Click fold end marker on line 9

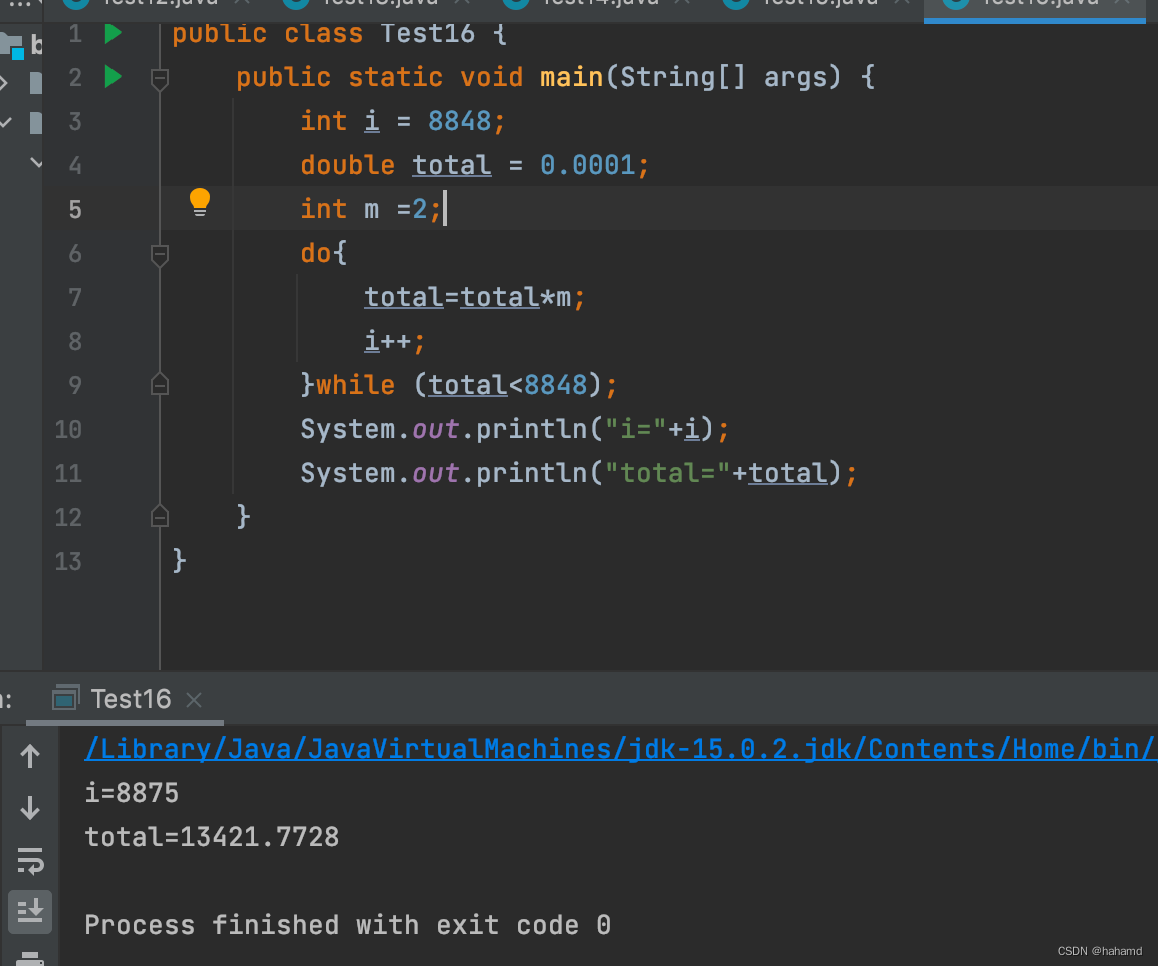pos(160,384)
